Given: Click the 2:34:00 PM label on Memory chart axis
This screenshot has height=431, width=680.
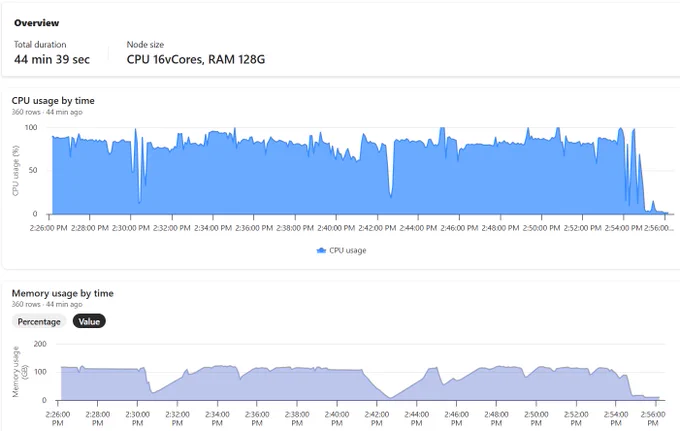Looking at the screenshot, I should 217,418.
